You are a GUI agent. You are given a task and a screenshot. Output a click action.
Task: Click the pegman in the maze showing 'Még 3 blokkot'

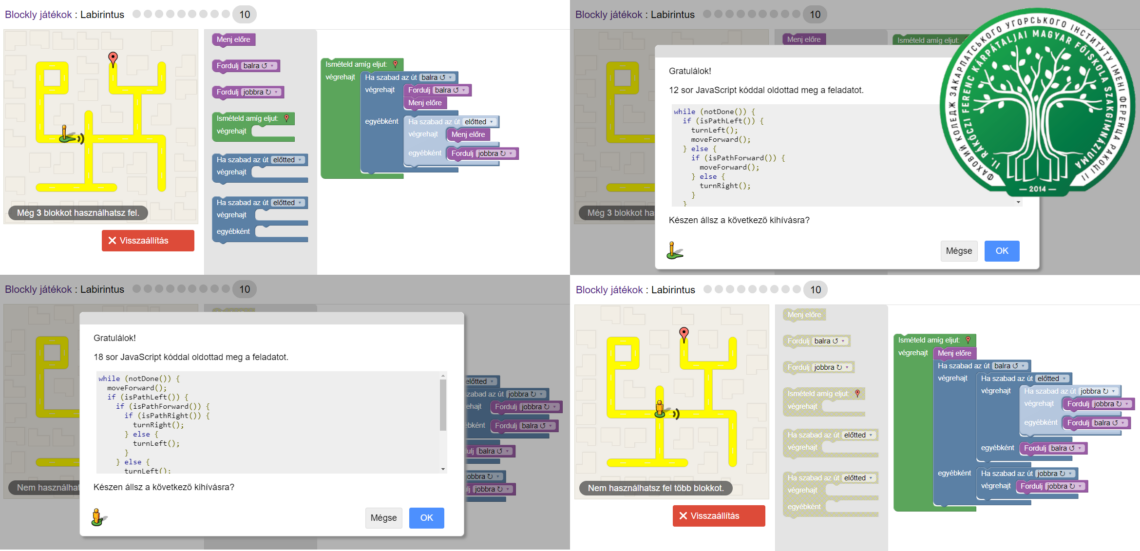(66, 135)
